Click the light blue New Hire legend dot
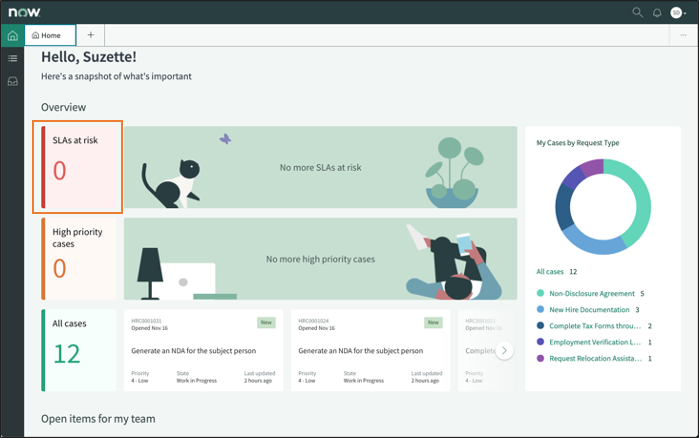This screenshot has height=438, width=699. 540,309
